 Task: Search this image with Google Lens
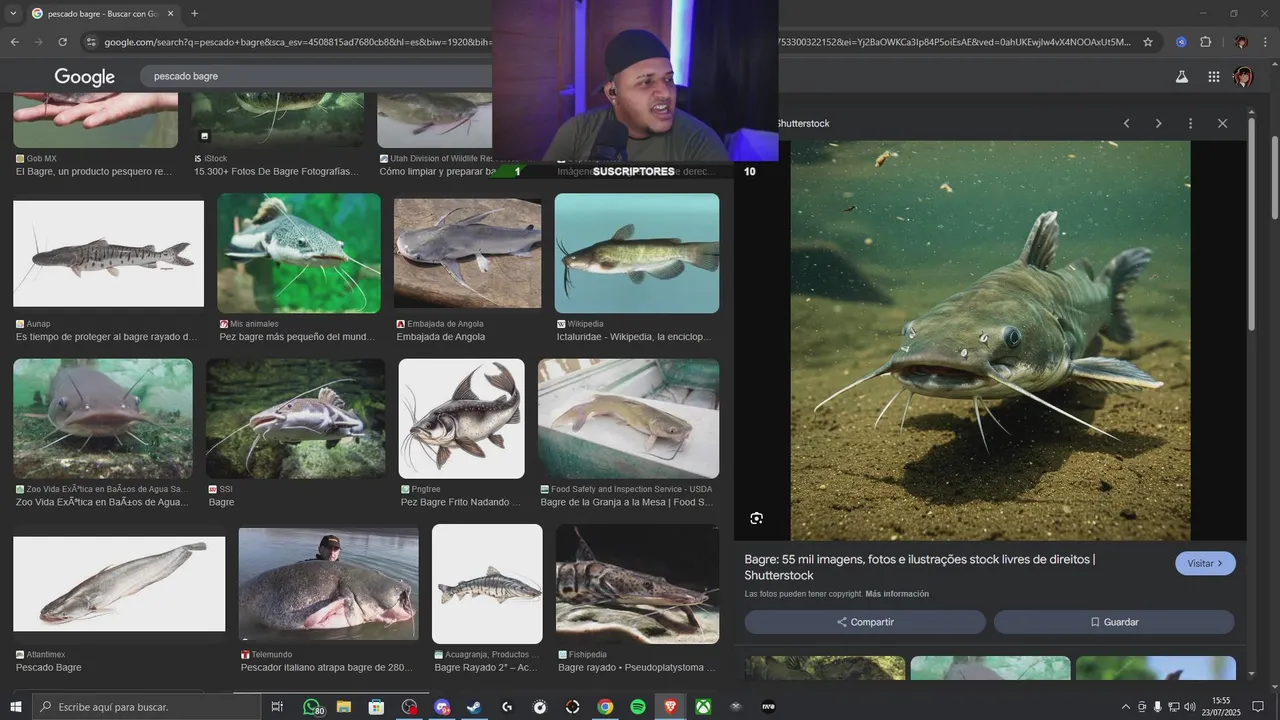pos(756,518)
